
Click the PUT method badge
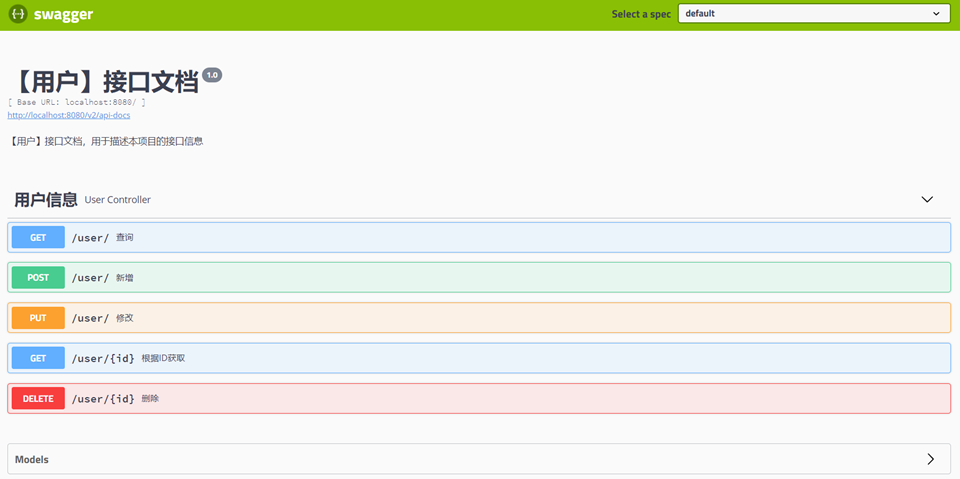click(38, 318)
